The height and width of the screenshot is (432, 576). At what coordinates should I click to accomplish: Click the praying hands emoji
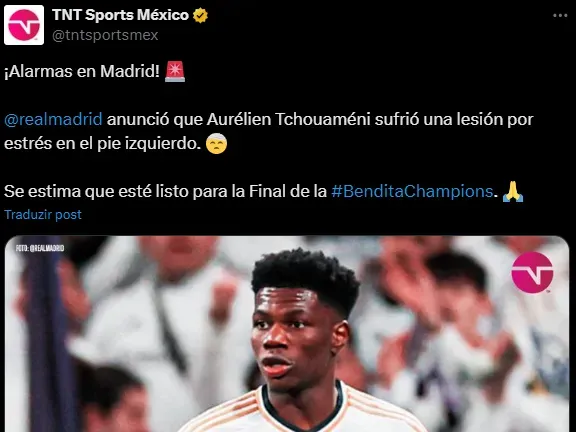coord(513,191)
